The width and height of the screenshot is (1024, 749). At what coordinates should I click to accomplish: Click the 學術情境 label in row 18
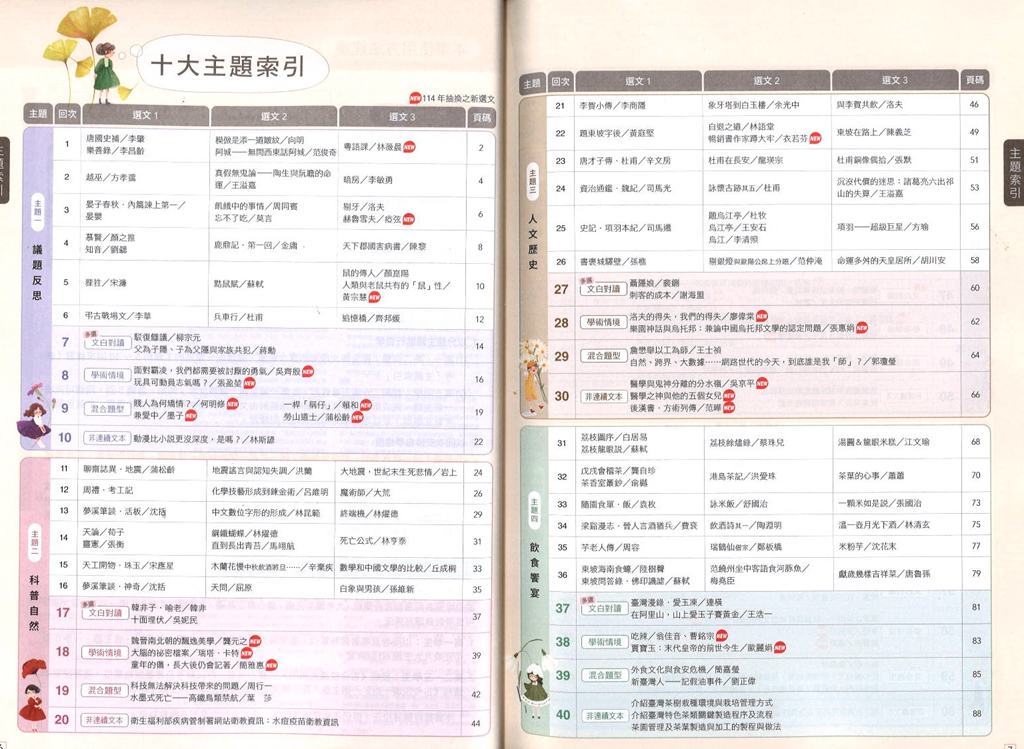coord(104,652)
